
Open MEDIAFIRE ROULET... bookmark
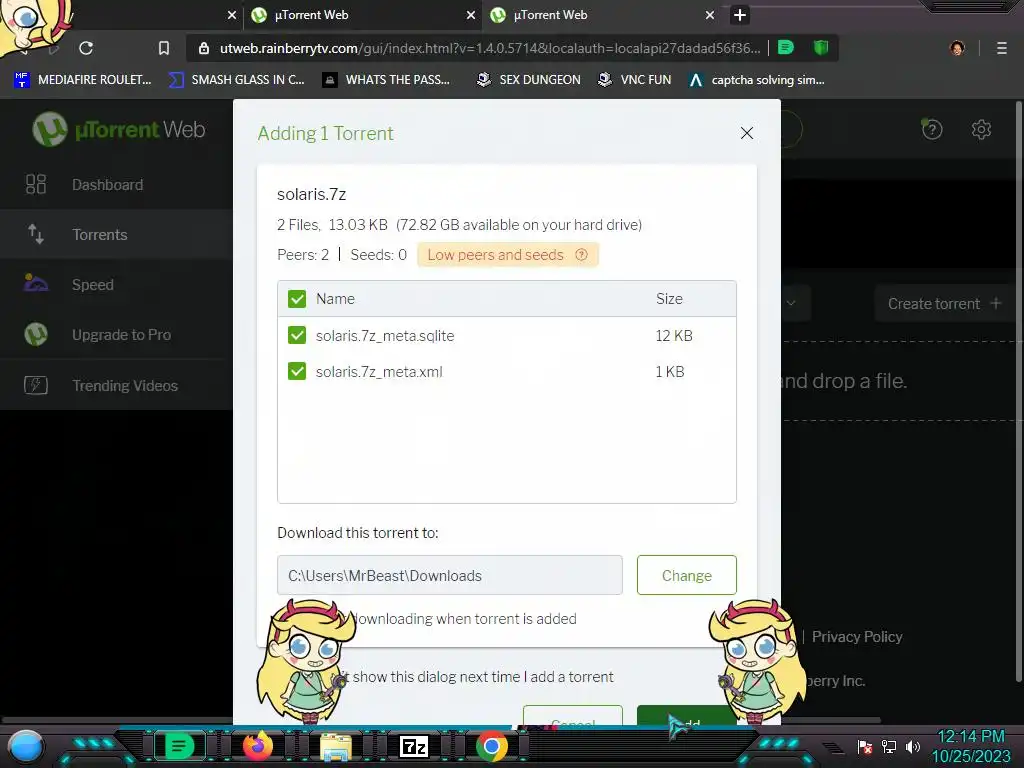coord(83,80)
